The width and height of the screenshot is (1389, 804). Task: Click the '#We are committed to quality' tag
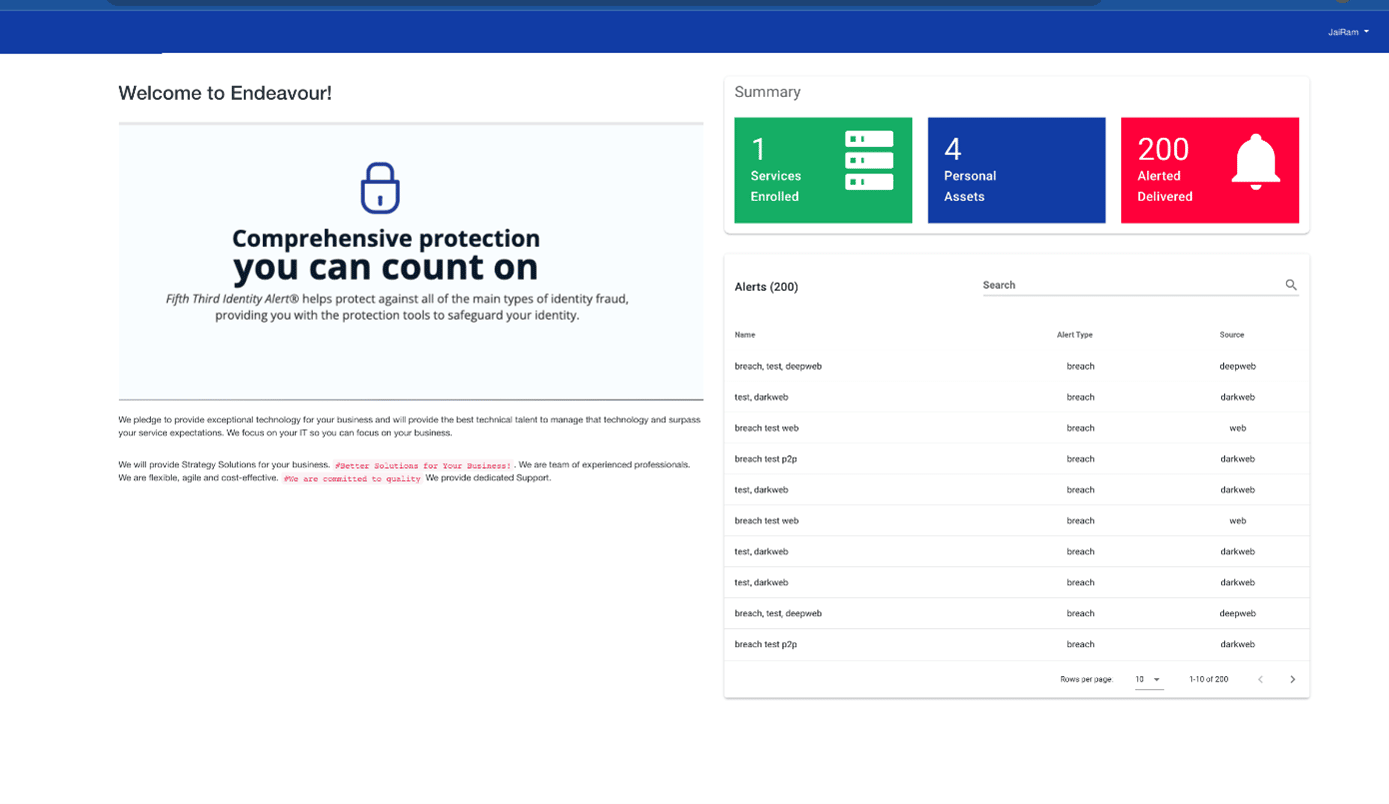pyautogui.click(x=352, y=479)
